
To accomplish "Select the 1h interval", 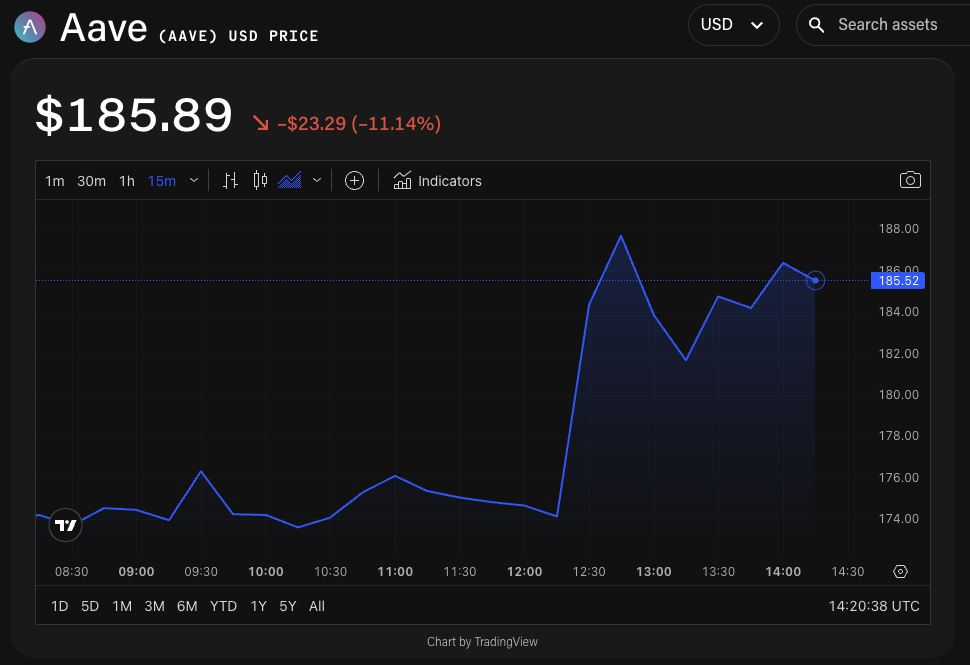I will (126, 181).
